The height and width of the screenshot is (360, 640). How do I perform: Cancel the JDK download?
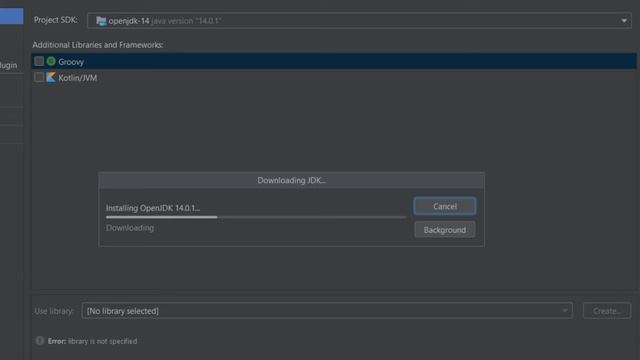point(445,206)
